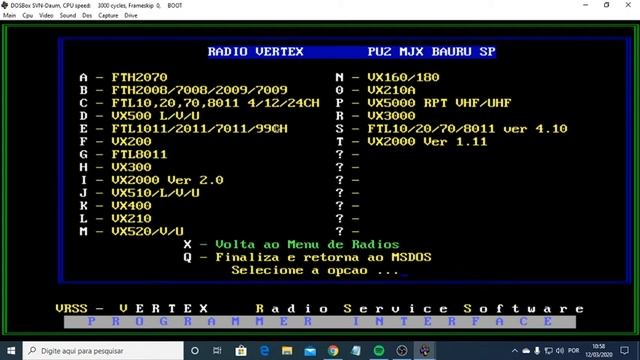
Task: Click the S - FTL10/20/70/8011 ver 4.10 option
Action: click(x=451, y=129)
